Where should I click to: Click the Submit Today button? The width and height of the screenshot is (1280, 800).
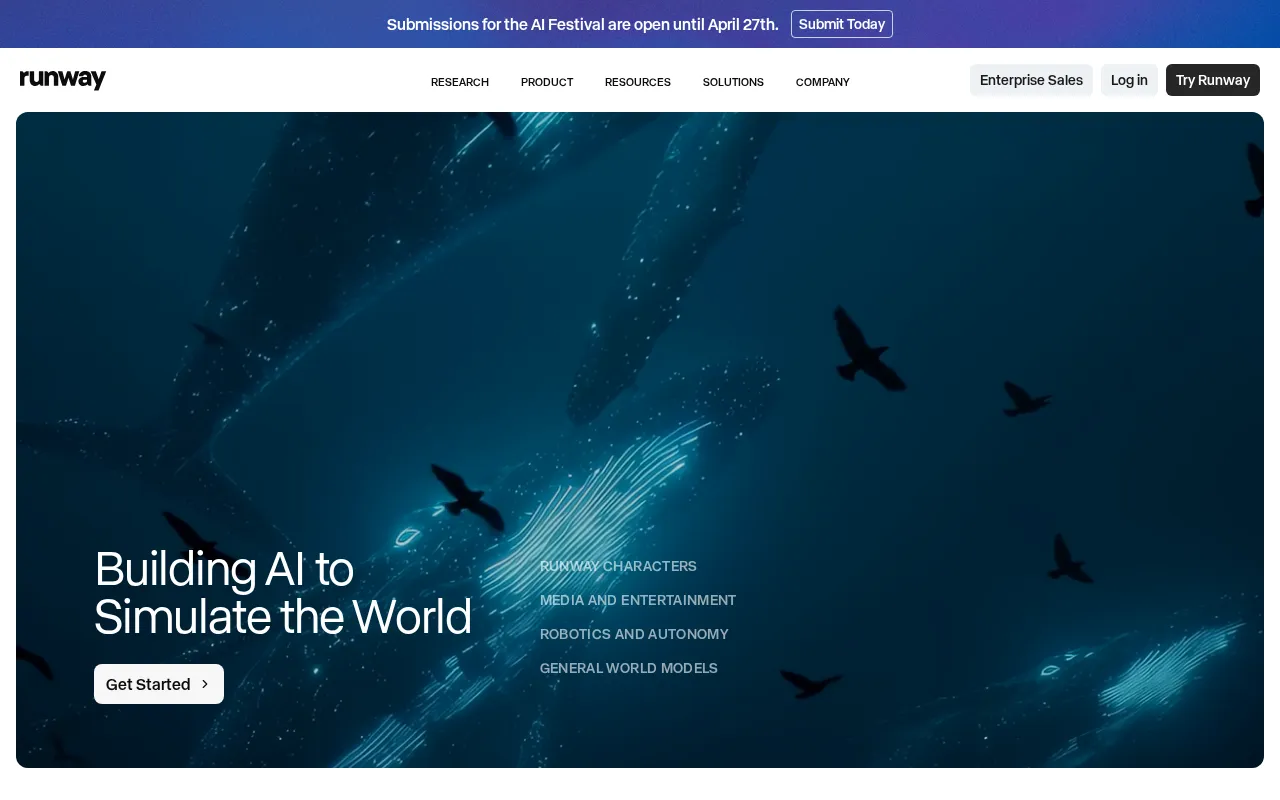tap(842, 24)
